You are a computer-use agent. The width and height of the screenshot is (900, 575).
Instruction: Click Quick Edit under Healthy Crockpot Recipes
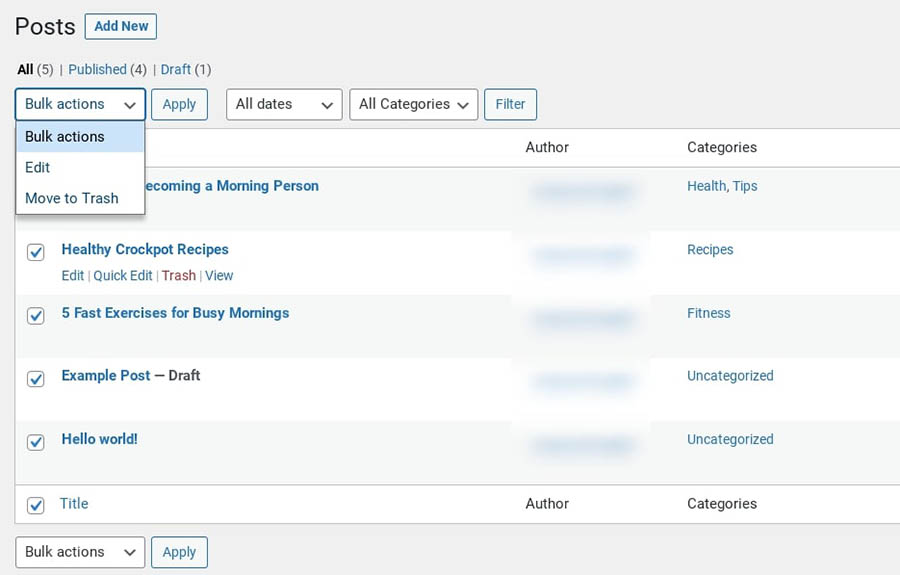(x=123, y=275)
